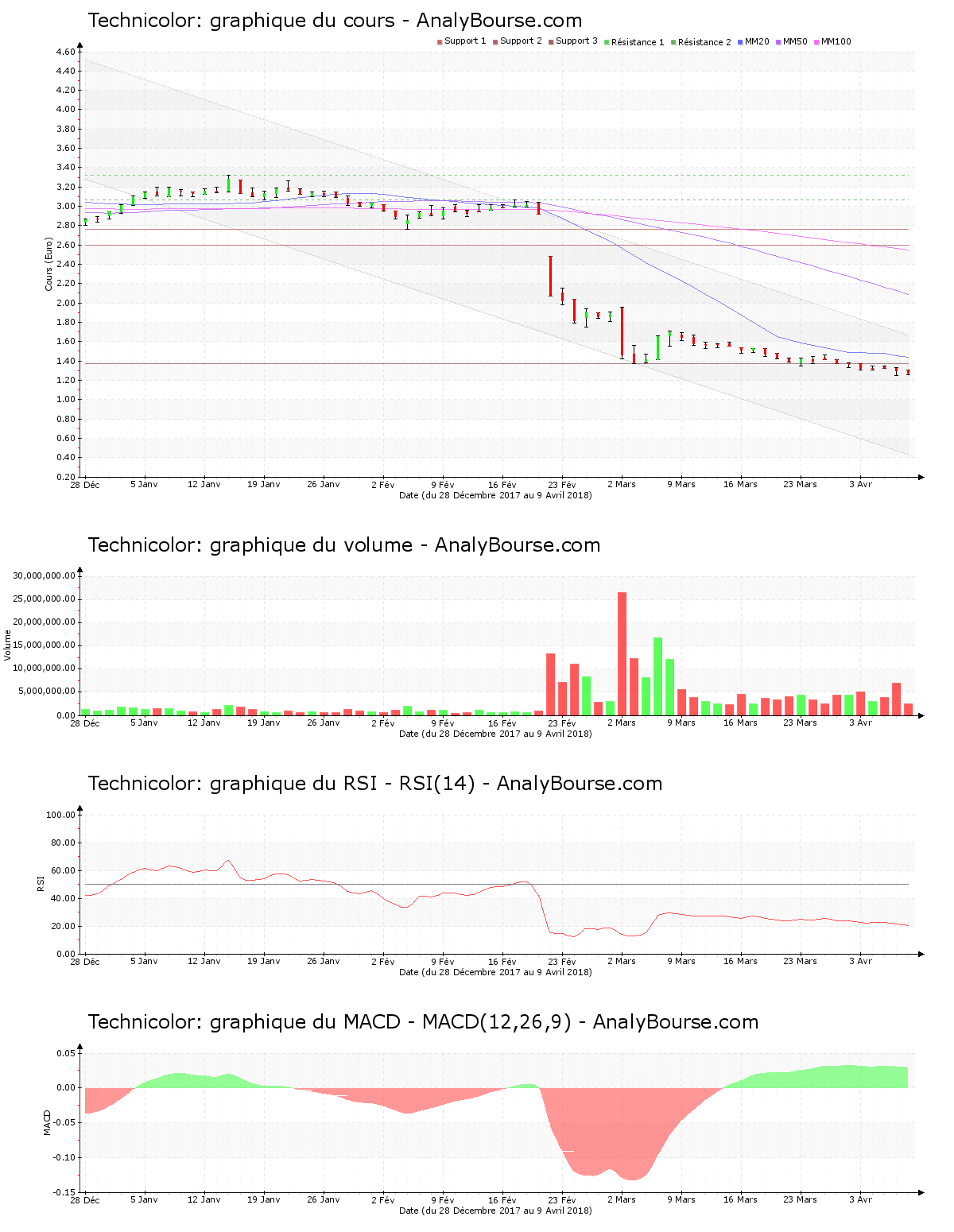Viewport: 954px width, 1232px height.
Task: Click '16 Mars' date under the RSI chart
Action: [740, 962]
